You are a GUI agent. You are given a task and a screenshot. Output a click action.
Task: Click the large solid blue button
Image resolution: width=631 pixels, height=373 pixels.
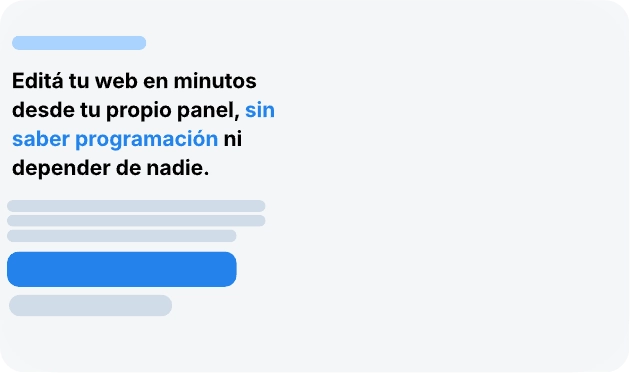point(122,269)
